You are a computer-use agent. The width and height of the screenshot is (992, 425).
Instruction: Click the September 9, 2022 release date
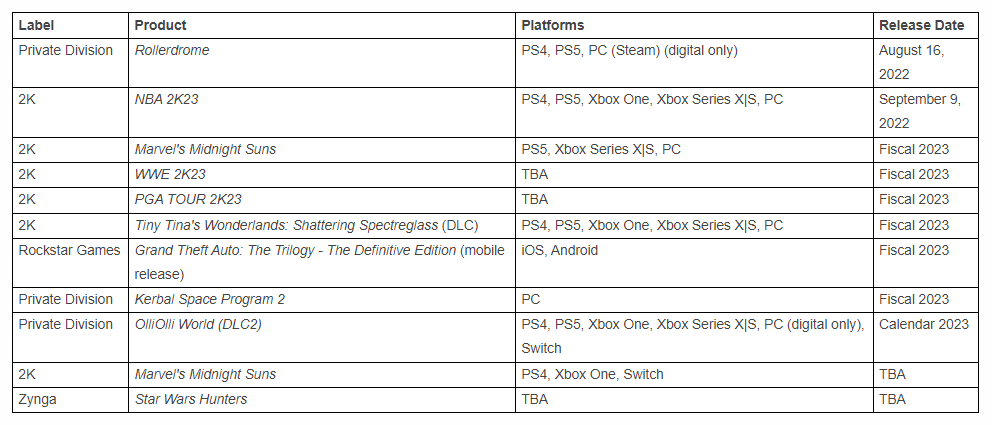click(x=920, y=112)
